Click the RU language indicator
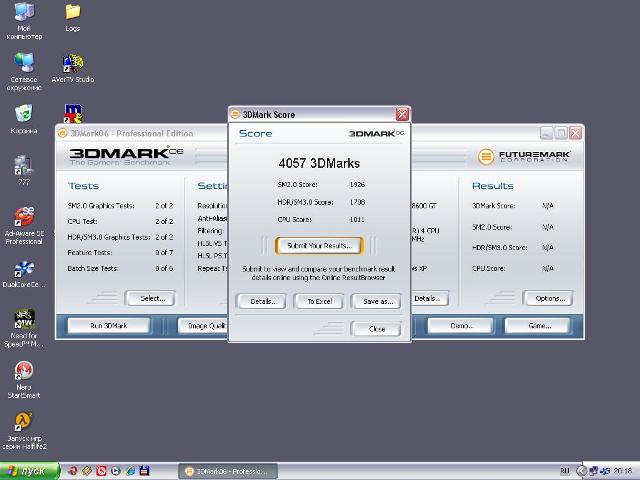 point(565,471)
